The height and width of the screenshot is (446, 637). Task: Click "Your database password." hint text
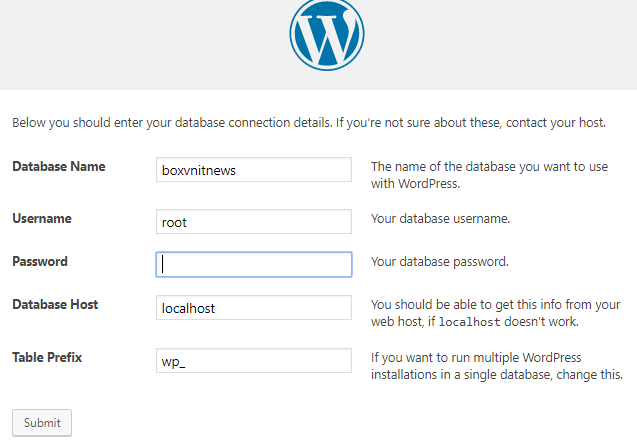pyautogui.click(x=440, y=262)
